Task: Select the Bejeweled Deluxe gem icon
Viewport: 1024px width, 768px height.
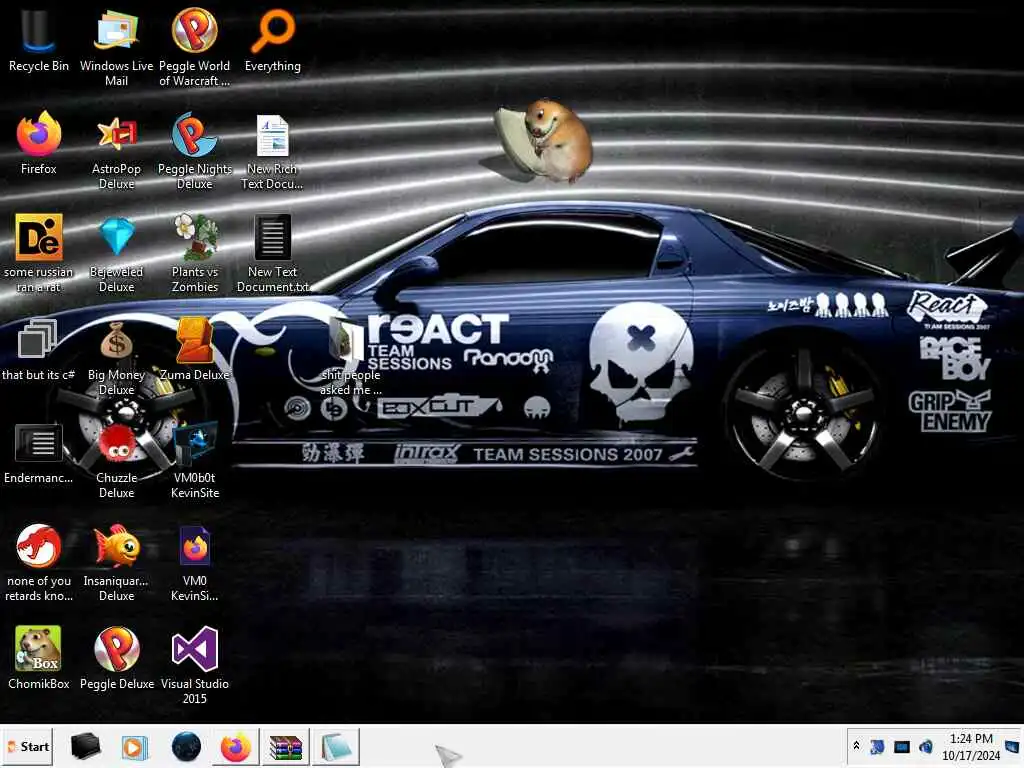Action: (116, 253)
